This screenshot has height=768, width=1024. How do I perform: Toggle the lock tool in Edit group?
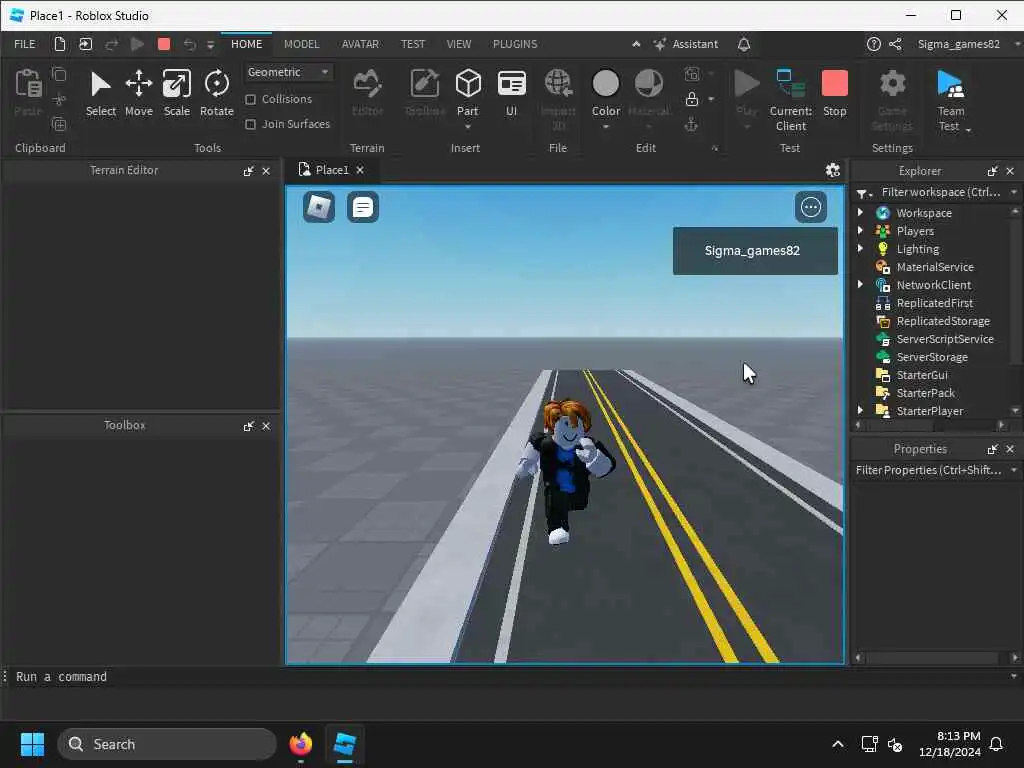tap(692, 99)
